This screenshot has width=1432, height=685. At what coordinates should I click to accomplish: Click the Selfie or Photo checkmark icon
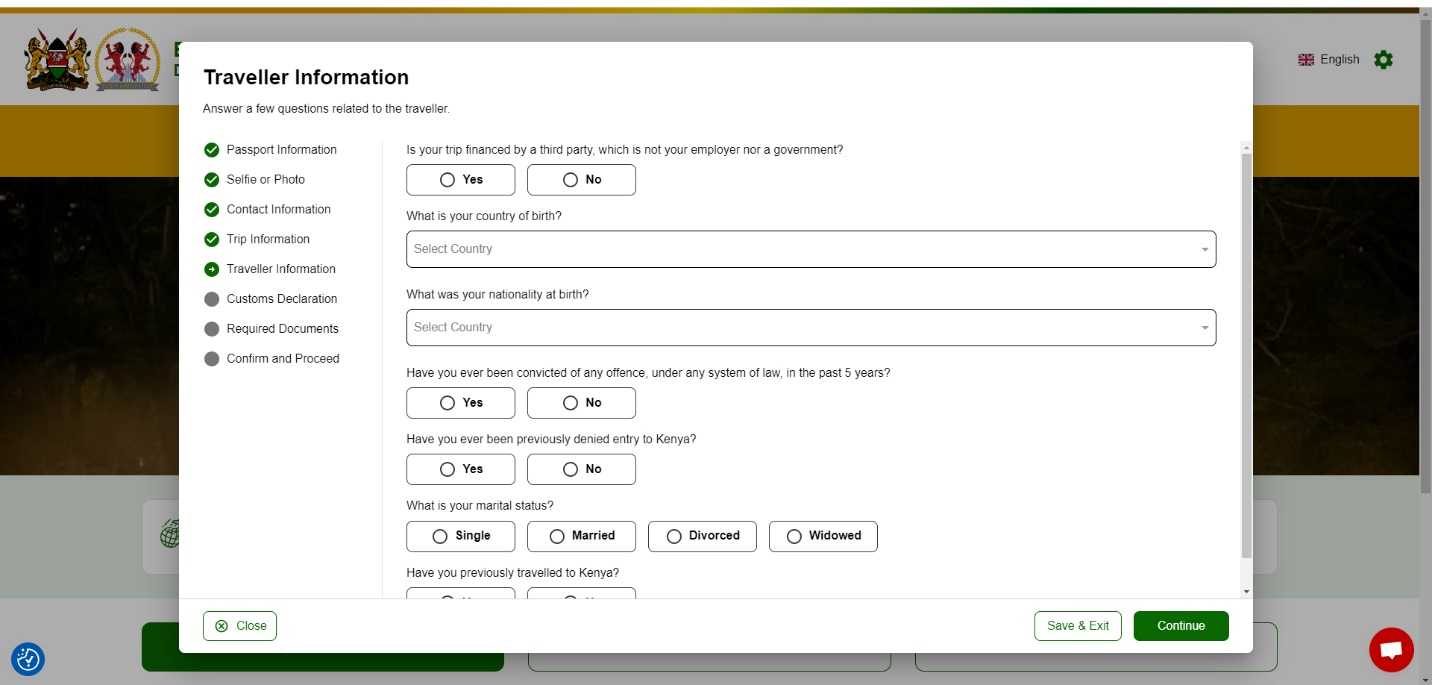coord(211,180)
